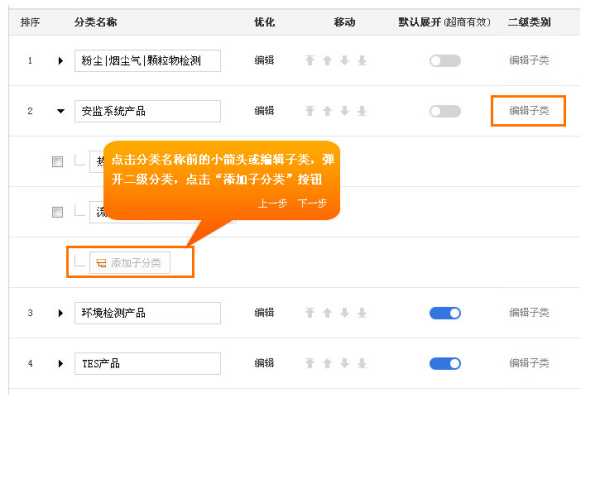Click move-up arrow for 安监系统产品 row
Viewport: 600px width, 484px height.
point(327,111)
